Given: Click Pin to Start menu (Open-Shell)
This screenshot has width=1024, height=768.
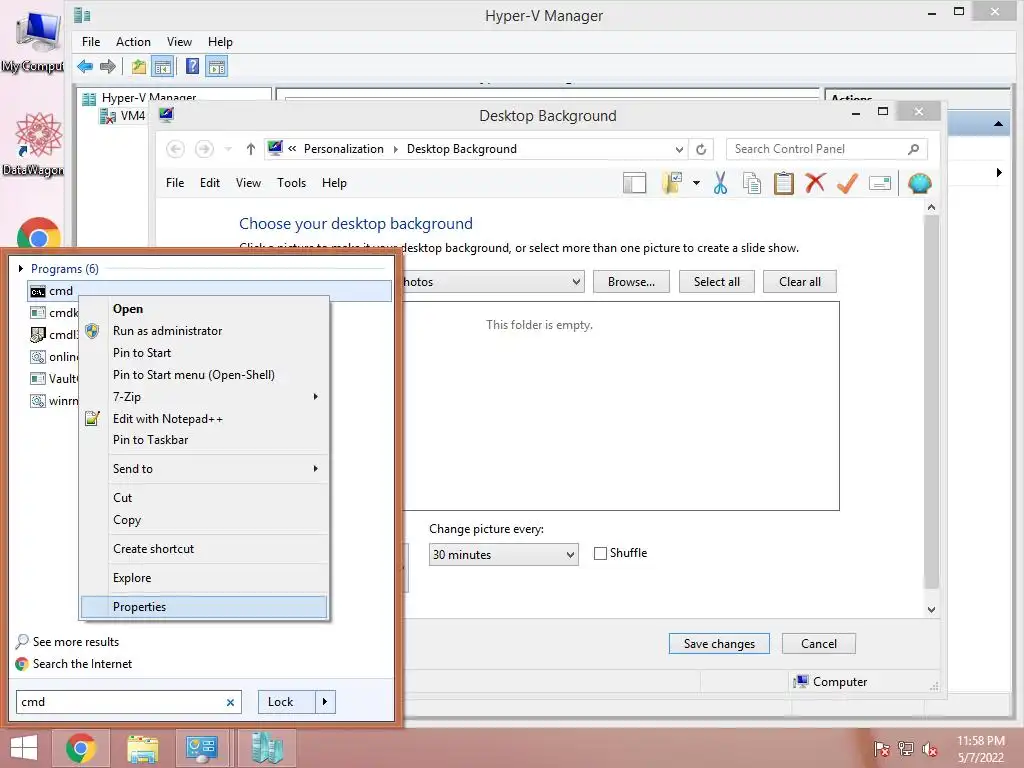Looking at the screenshot, I should pyautogui.click(x=204, y=374).
